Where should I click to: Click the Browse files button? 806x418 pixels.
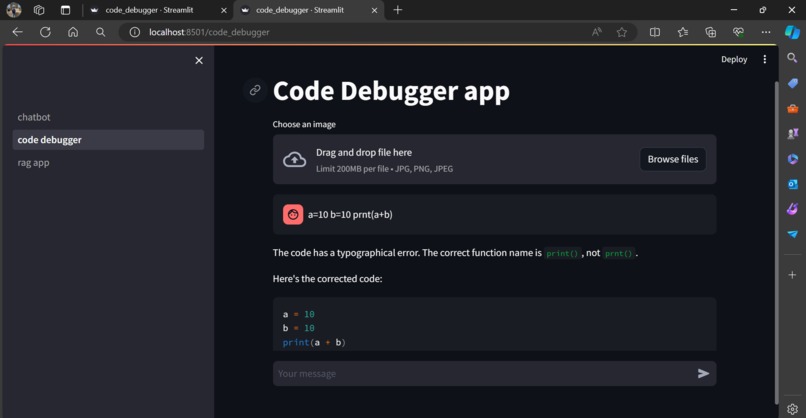click(673, 159)
